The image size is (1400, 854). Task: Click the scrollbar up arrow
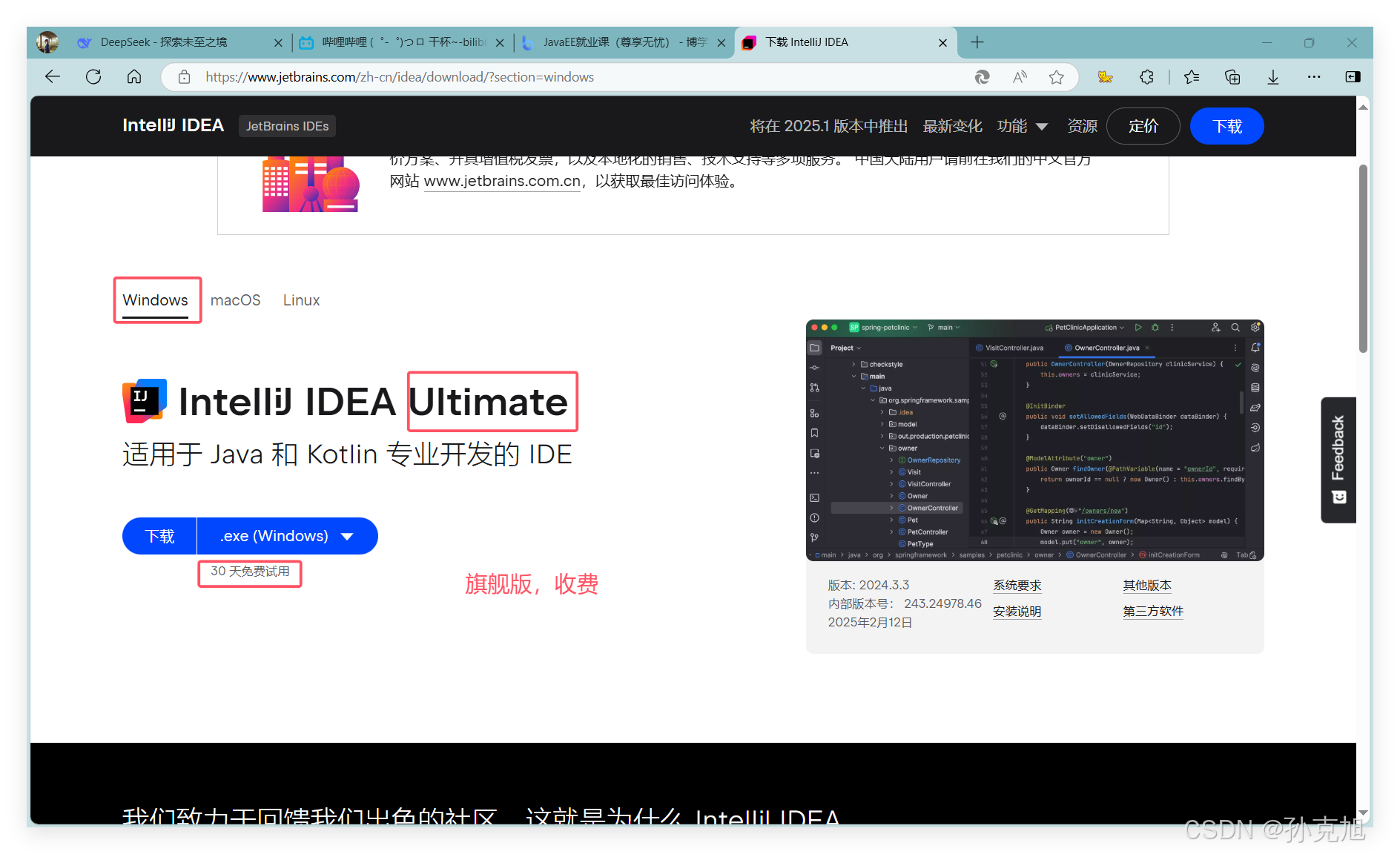pyautogui.click(x=1363, y=107)
